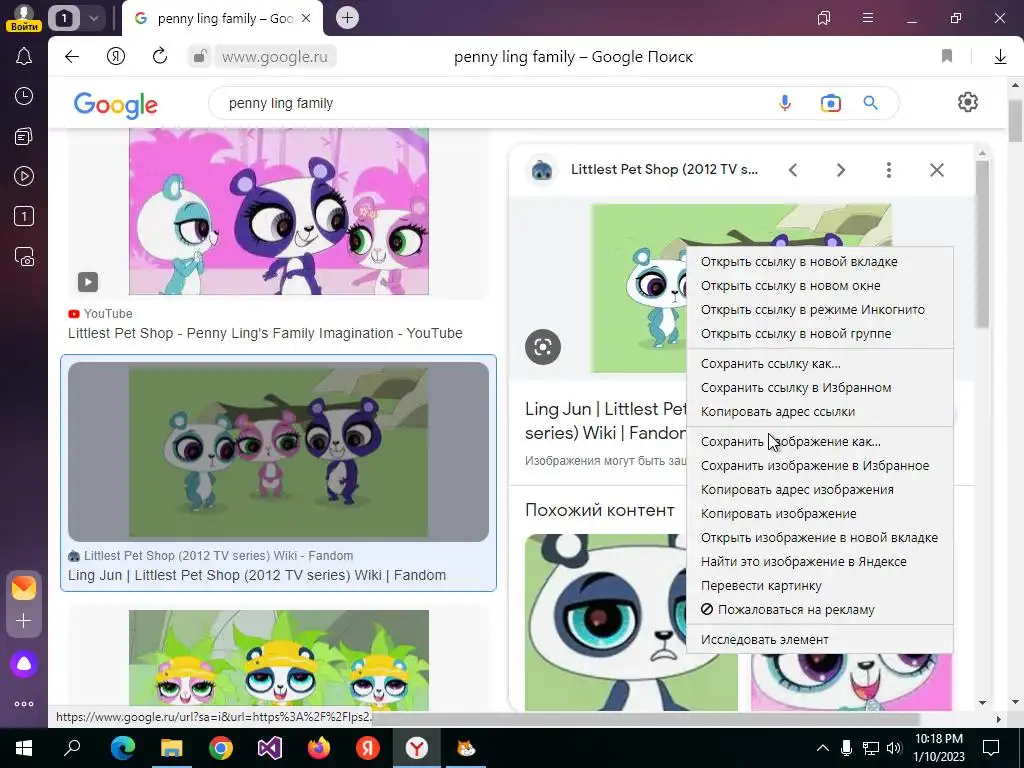Add a sidebar app with the plus icon

point(24,620)
